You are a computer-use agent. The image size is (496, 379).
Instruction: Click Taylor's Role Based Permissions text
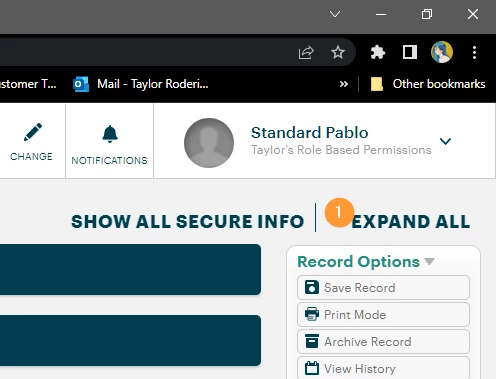(341, 150)
